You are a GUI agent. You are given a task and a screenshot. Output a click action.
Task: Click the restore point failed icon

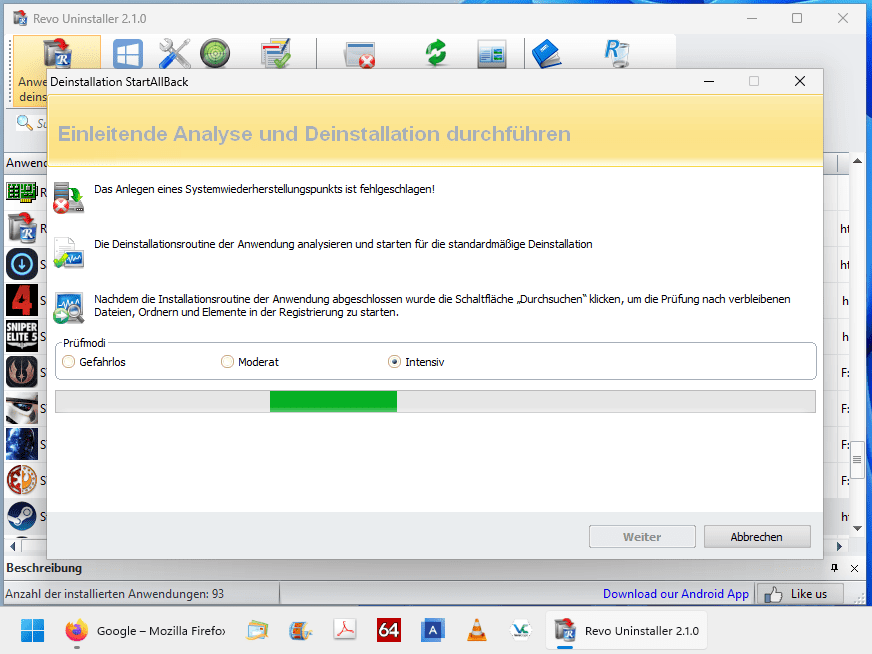coord(68,197)
